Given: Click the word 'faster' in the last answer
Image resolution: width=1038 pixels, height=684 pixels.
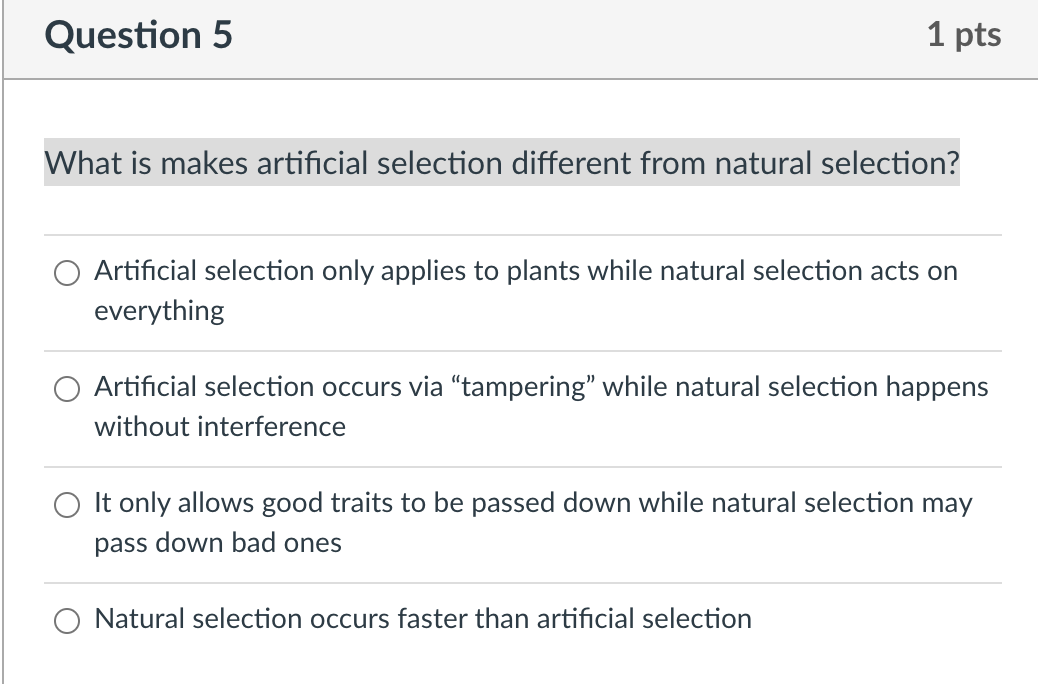Looking at the screenshot, I should coord(431,619).
